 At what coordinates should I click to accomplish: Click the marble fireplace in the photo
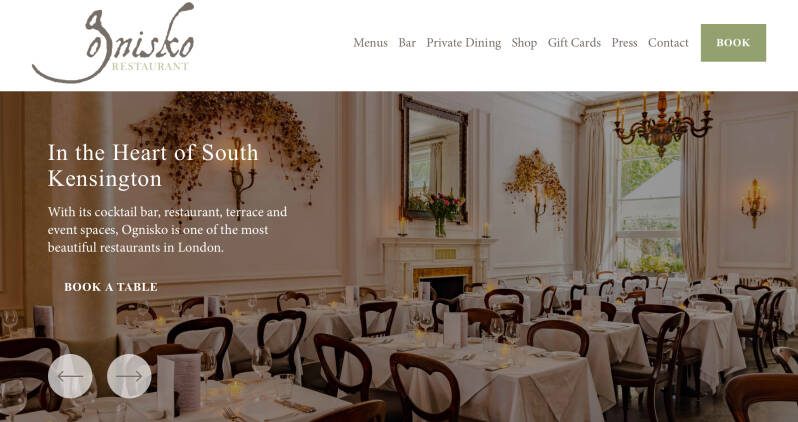pos(436,266)
